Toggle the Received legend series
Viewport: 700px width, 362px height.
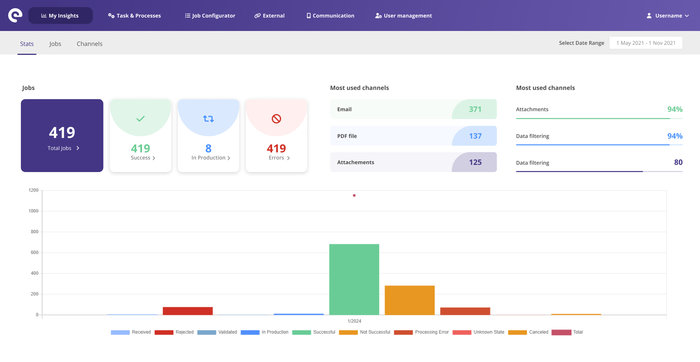pyautogui.click(x=131, y=332)
